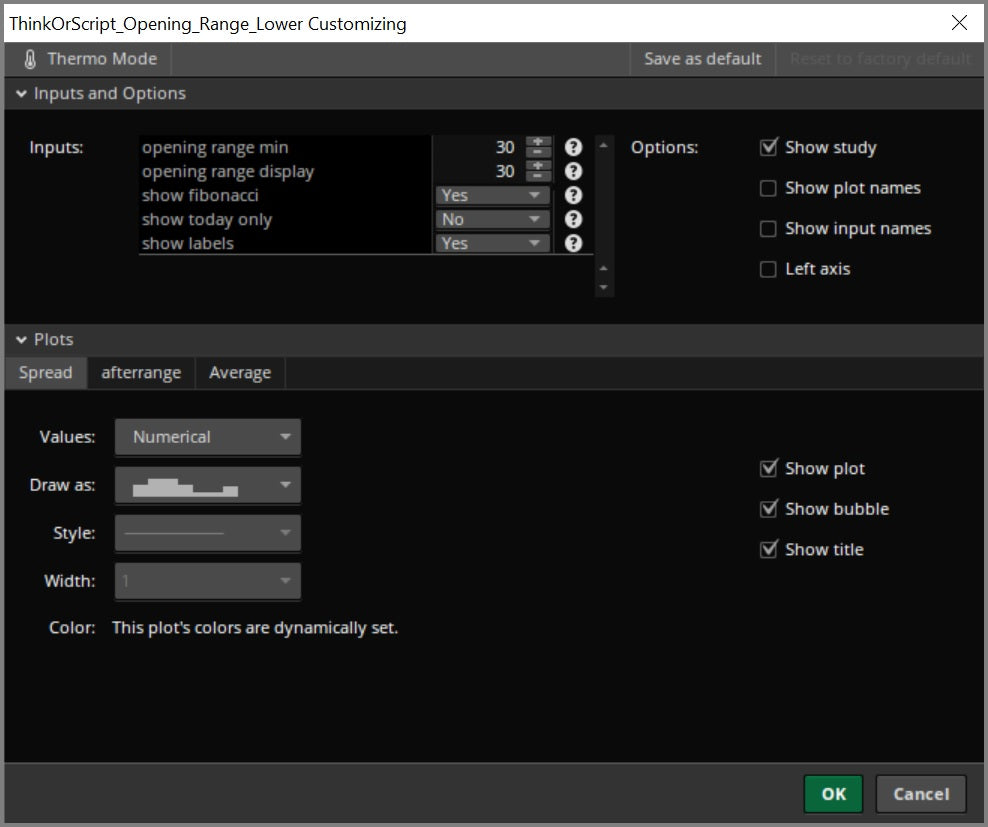Switch to the afterrange plot tab
Screen dimensions: 988x827
click(x=141, y=373)
